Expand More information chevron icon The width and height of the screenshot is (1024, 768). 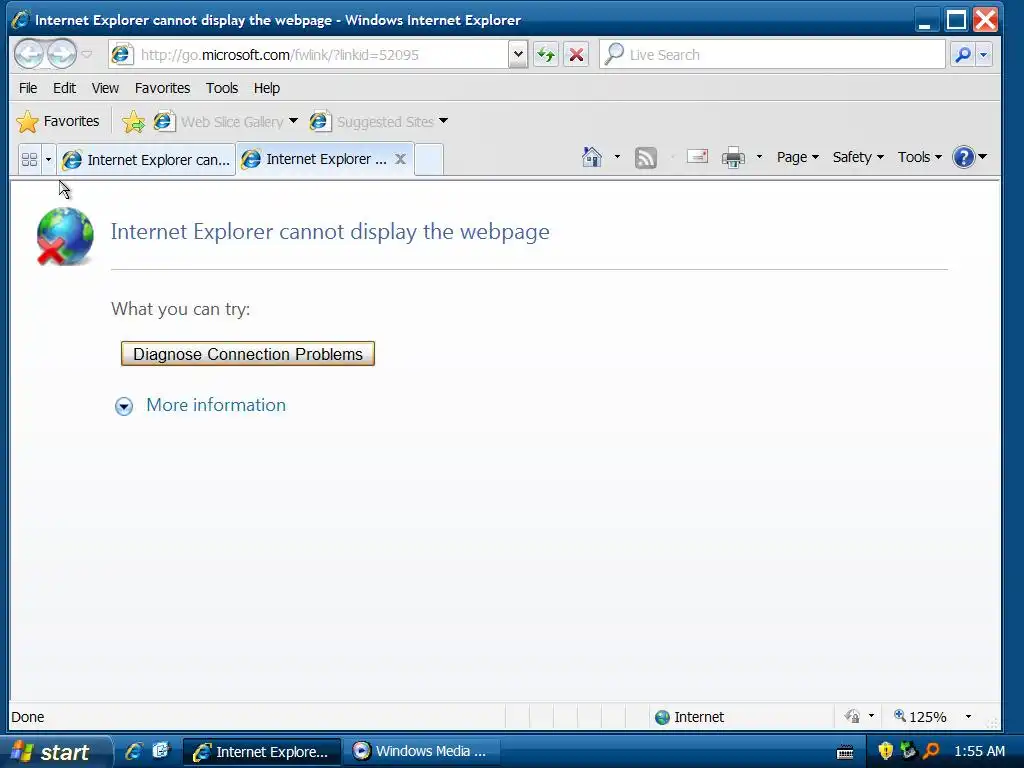pos(123,406)
